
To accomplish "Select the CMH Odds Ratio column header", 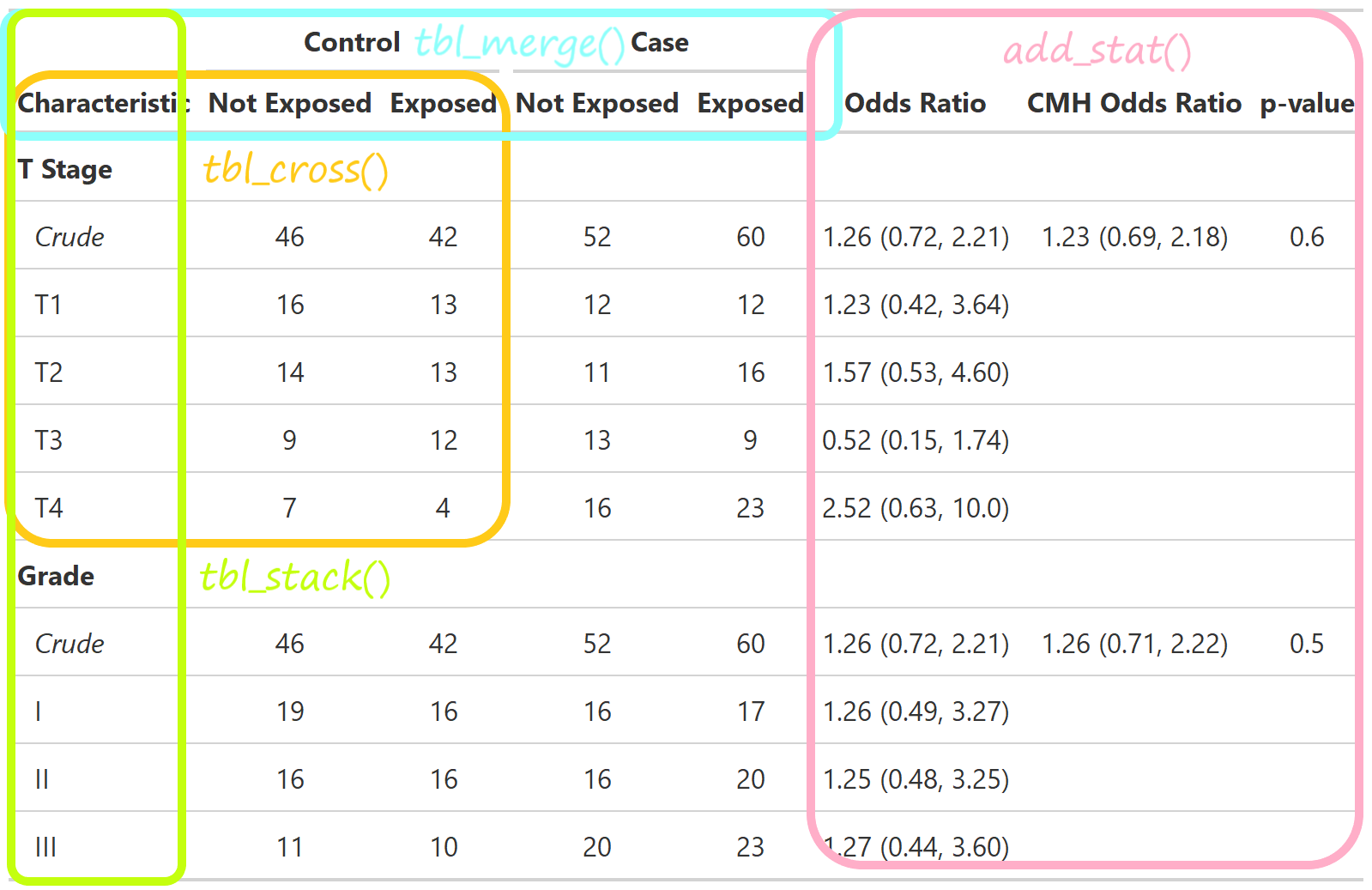I will point(1133,103).
